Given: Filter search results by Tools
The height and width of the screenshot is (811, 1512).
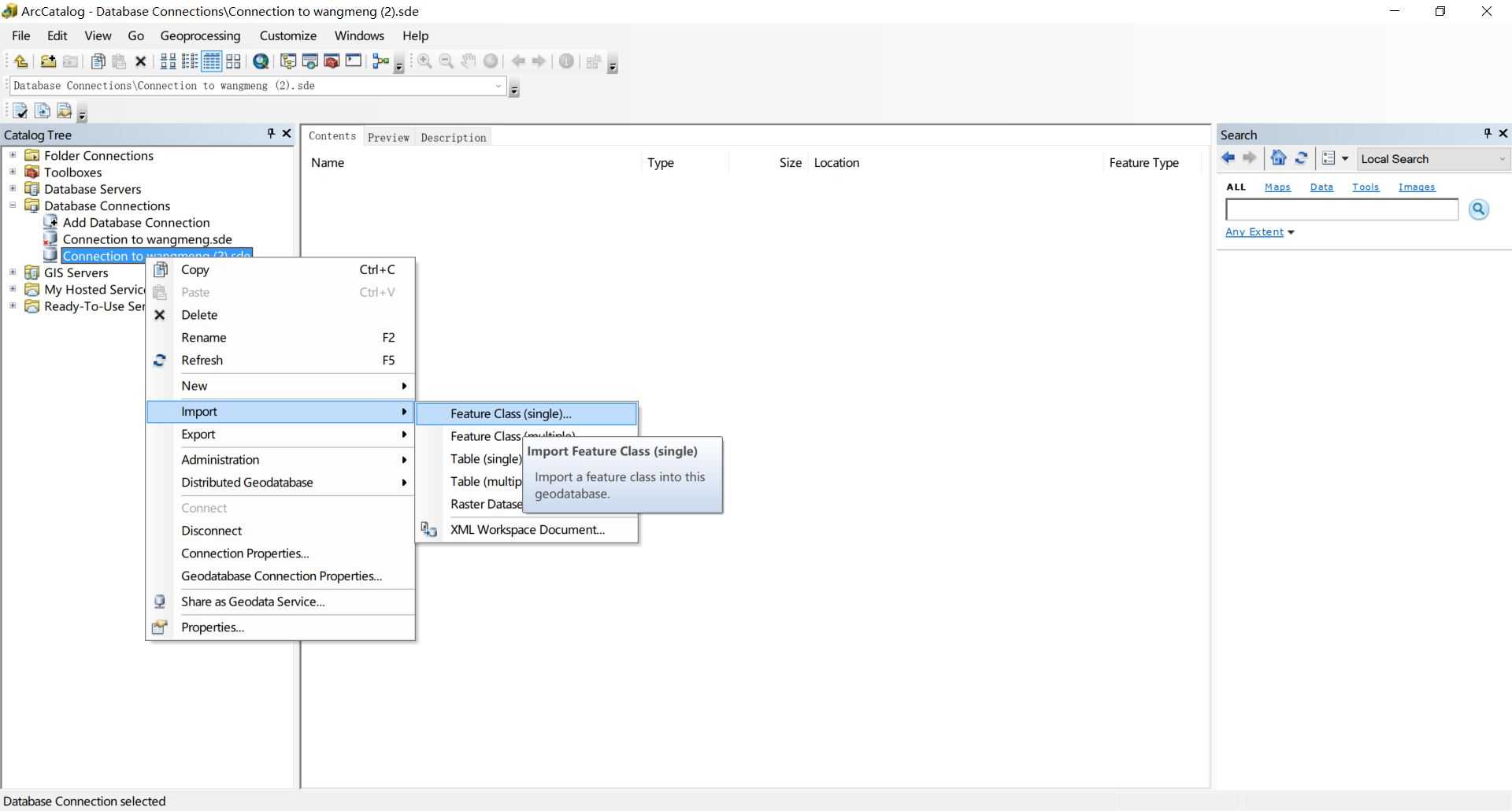Looking at the screenshot, I should (x=1366, y=187).
